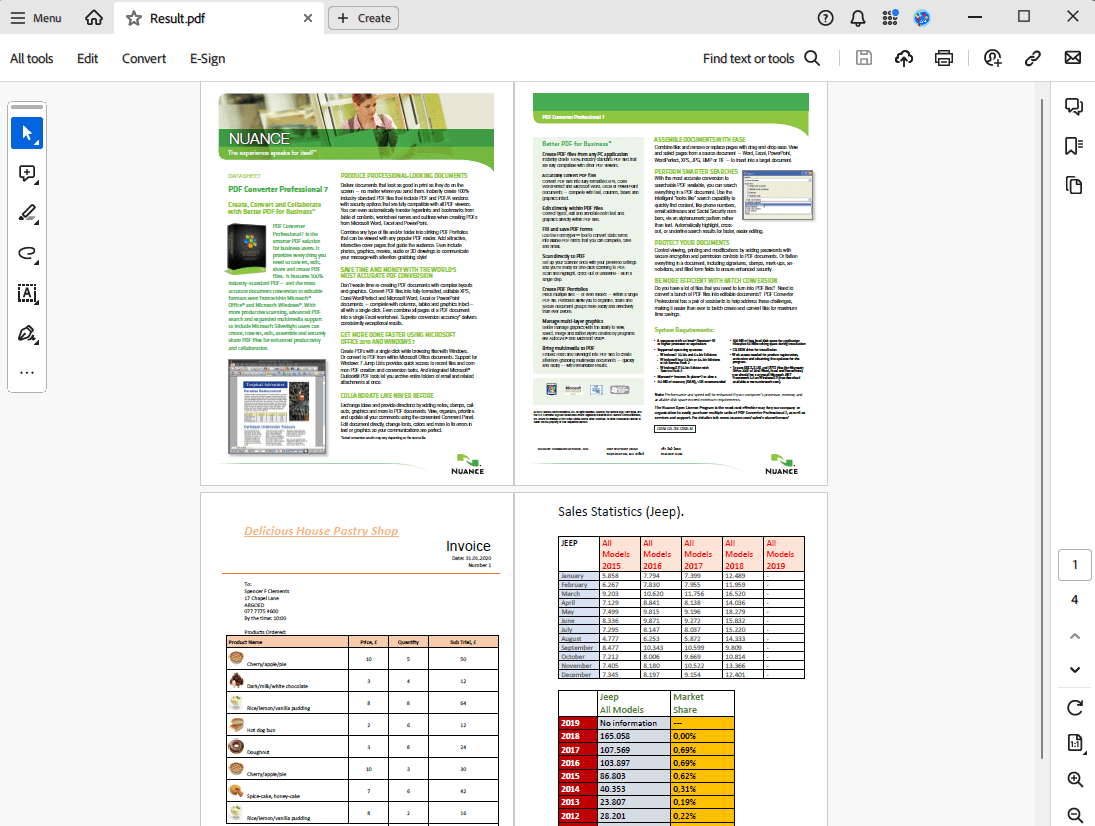1095x826 pixels.
Task: Choose the Add comment tool
Action: coord(27,173)
